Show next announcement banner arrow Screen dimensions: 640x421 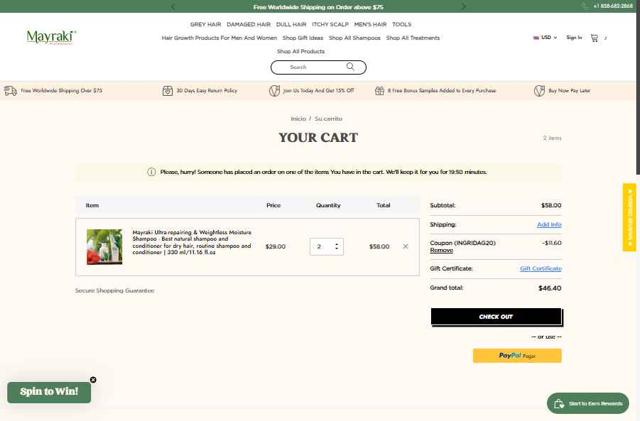point(463,7)
